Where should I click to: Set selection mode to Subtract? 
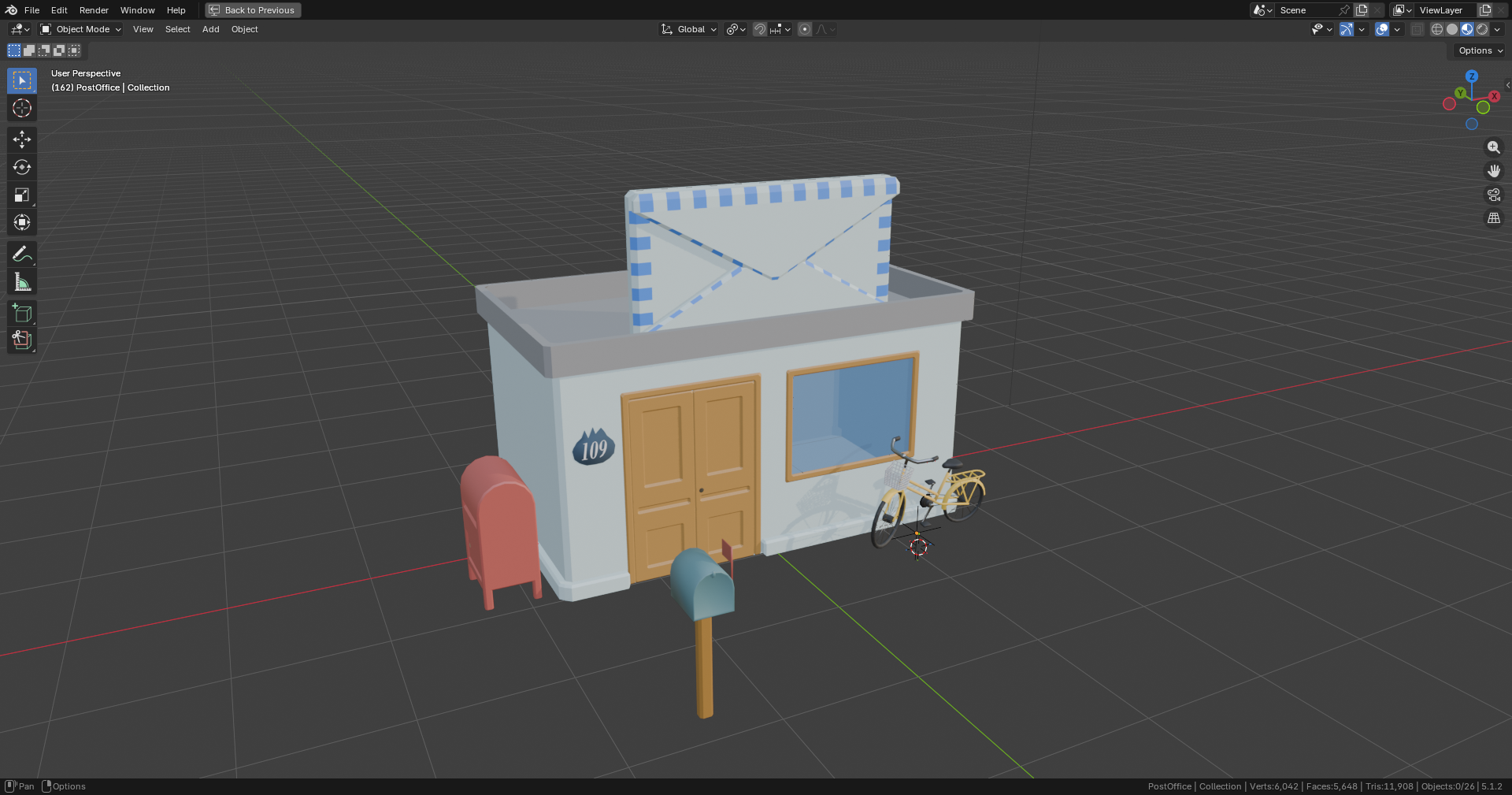(44, 50)
